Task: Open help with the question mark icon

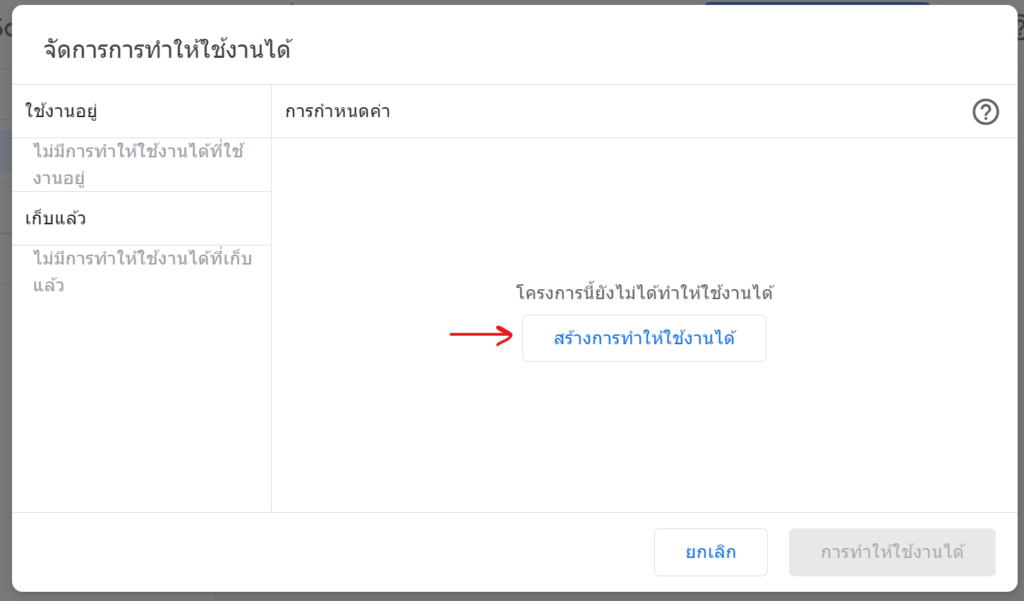Action: click(x=985, y=112)
